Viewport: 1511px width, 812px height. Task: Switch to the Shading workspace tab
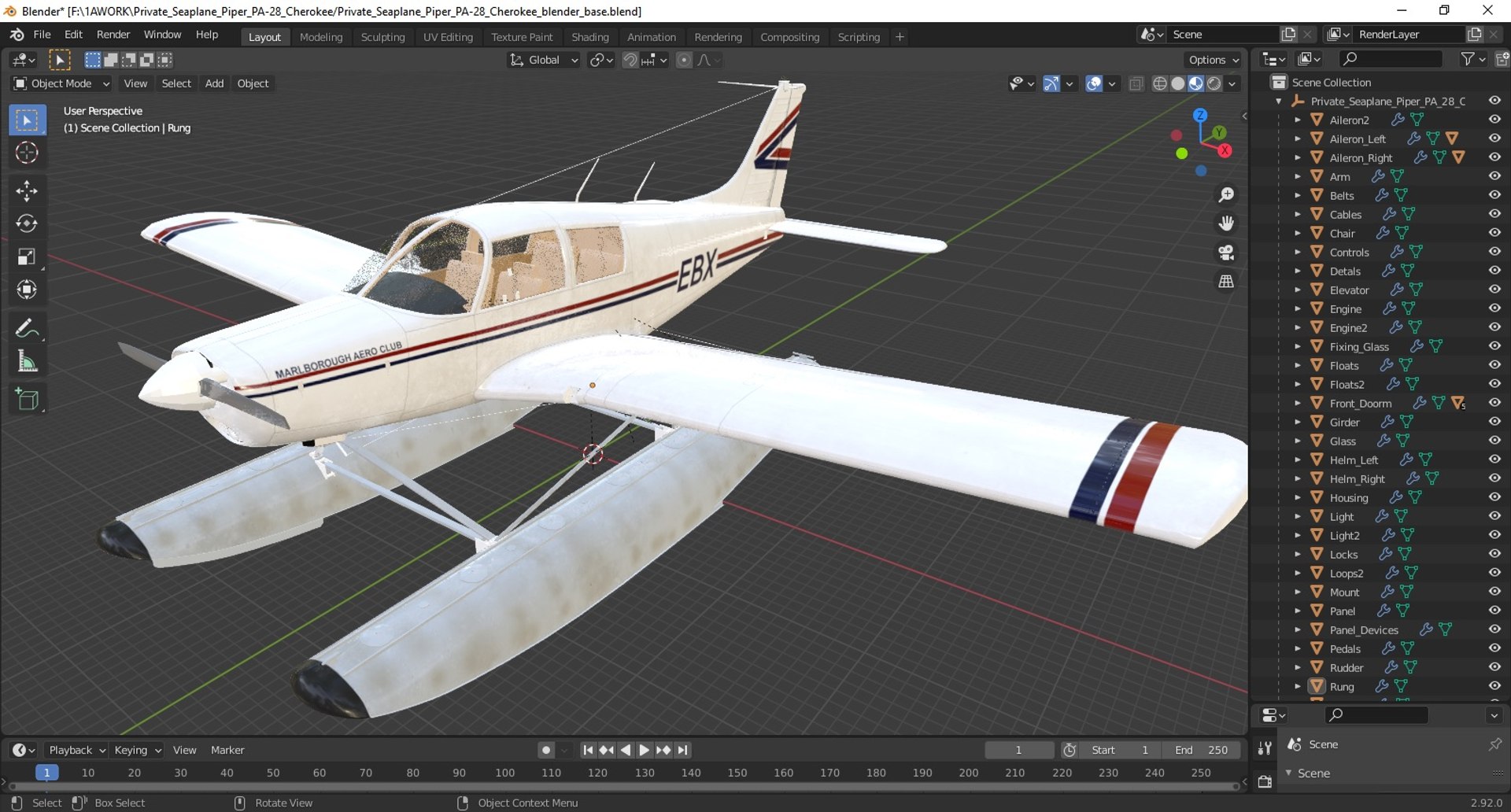(x=590, y=37)
